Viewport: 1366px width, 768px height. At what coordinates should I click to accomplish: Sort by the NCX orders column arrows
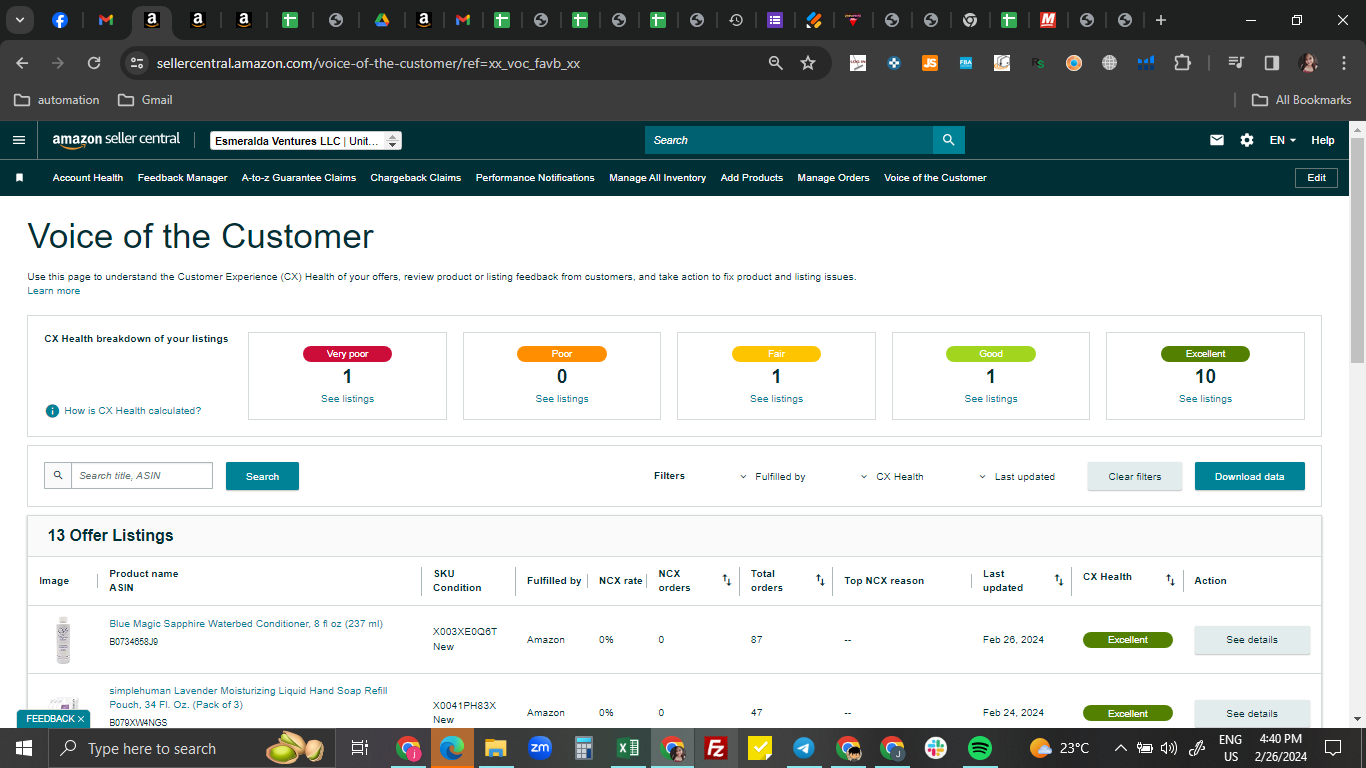(x=727, y=580)
